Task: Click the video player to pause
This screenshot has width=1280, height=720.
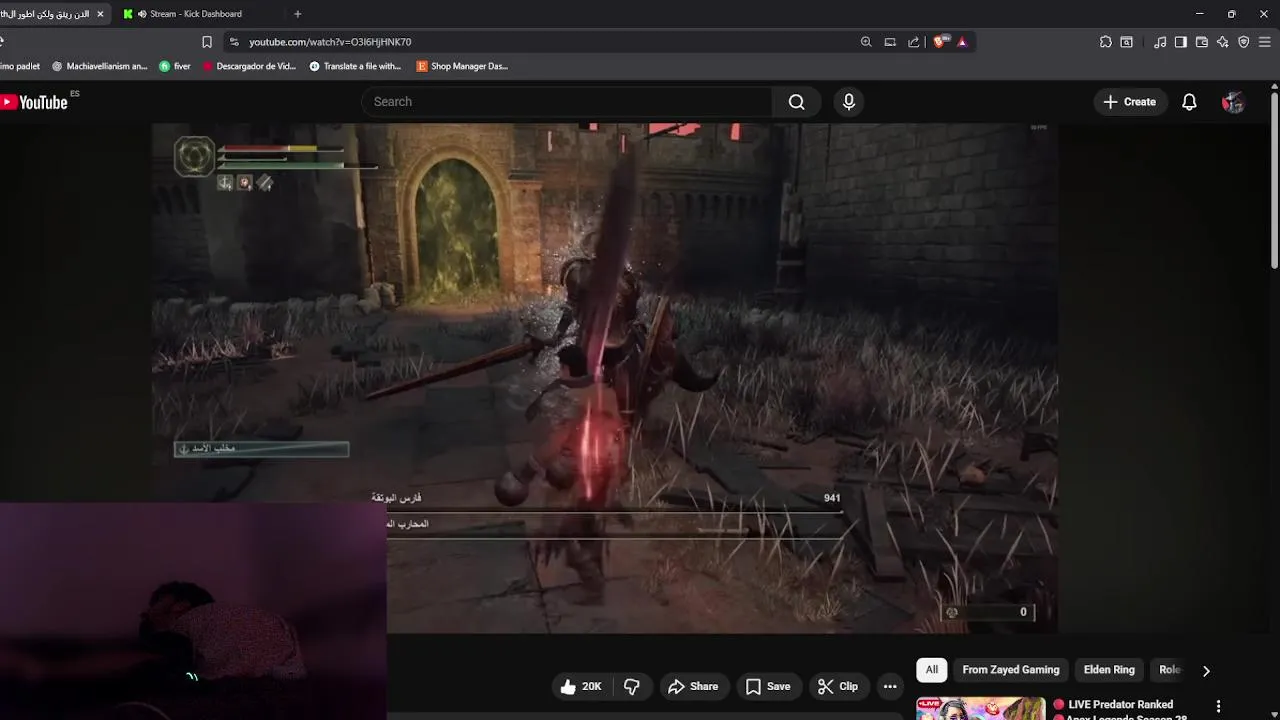Action: point(605,378)
